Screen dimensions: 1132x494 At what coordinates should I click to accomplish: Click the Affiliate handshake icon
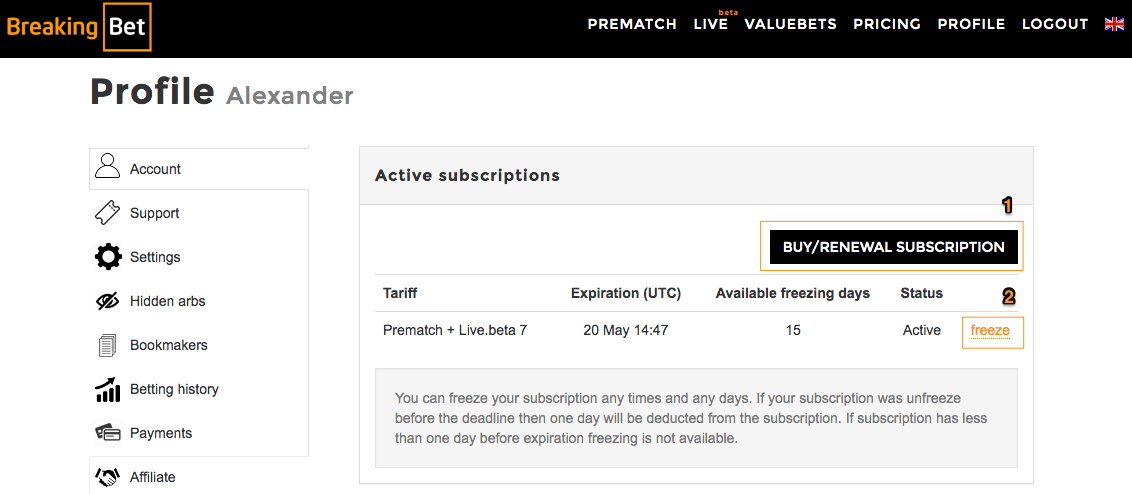click(x=108, y=477)
